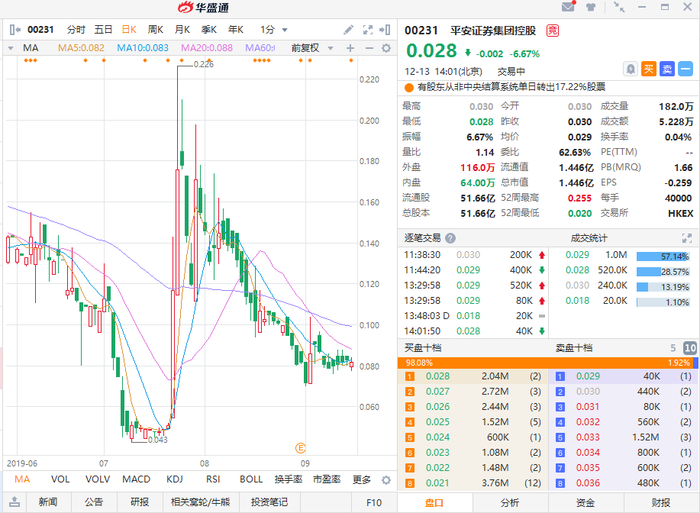The width and height of the screenshot is (700, 513).
Task: Open indicator settings gear beside 更多
Action: (386, 480)
